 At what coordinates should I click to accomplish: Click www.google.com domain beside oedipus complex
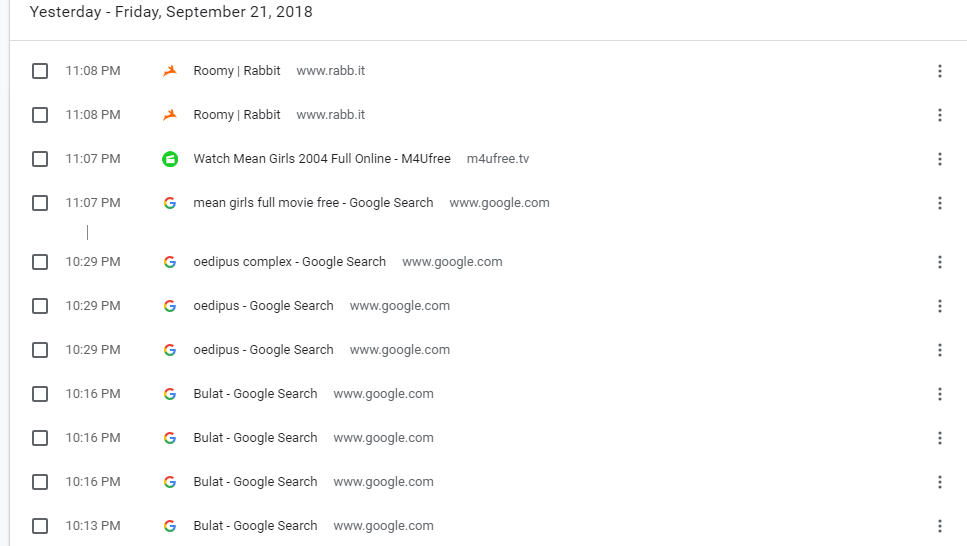coord(452,262)
